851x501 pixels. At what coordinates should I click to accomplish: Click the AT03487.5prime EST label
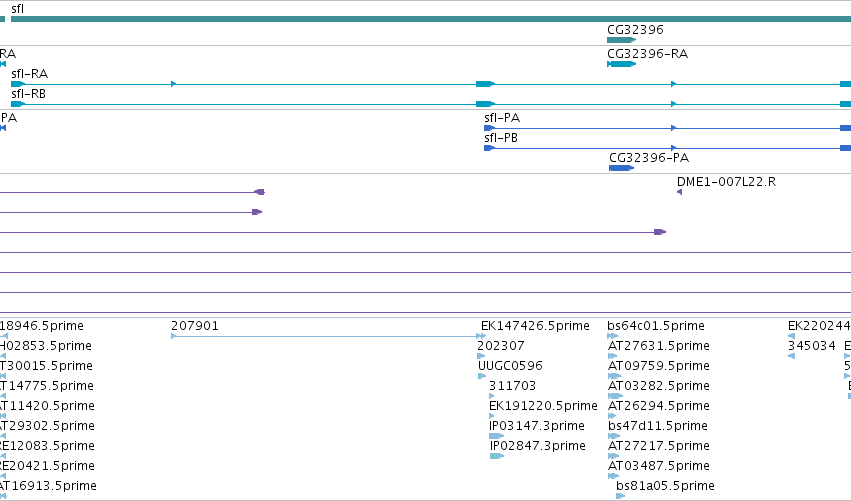(x=659, y=466)
